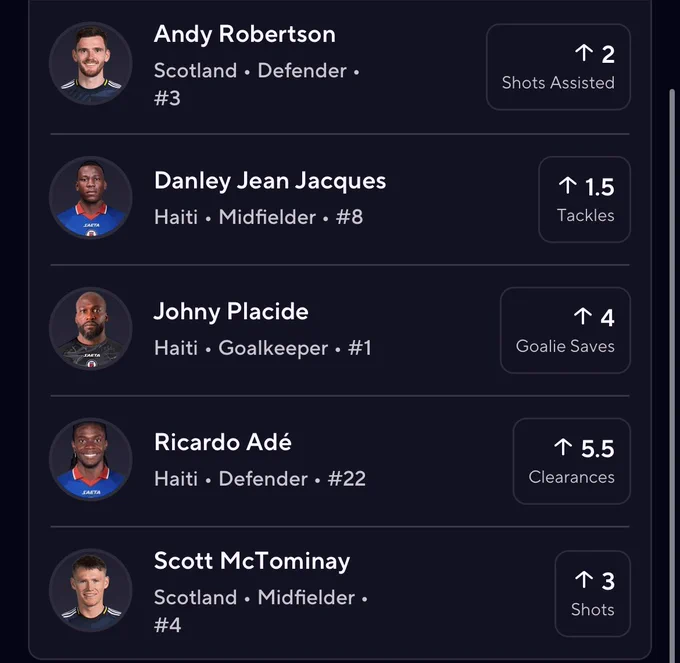This screenshot has height=663, width=680.
Task: Open the Andy Robertson name link
Action: [x=245, y=34]
